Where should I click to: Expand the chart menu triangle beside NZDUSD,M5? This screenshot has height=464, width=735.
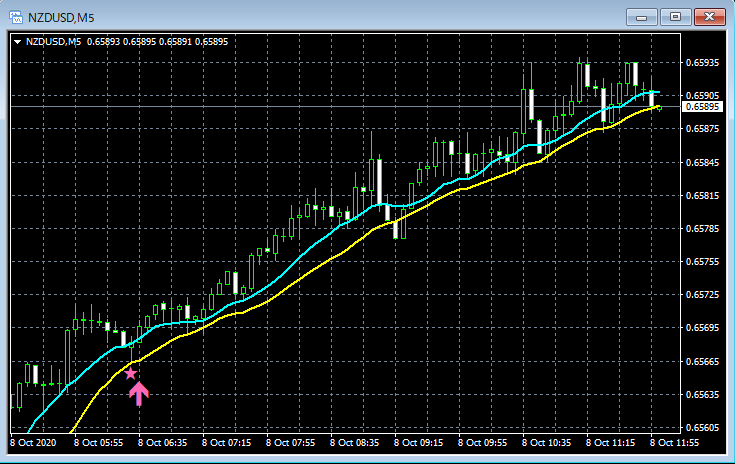coord(17,42)
